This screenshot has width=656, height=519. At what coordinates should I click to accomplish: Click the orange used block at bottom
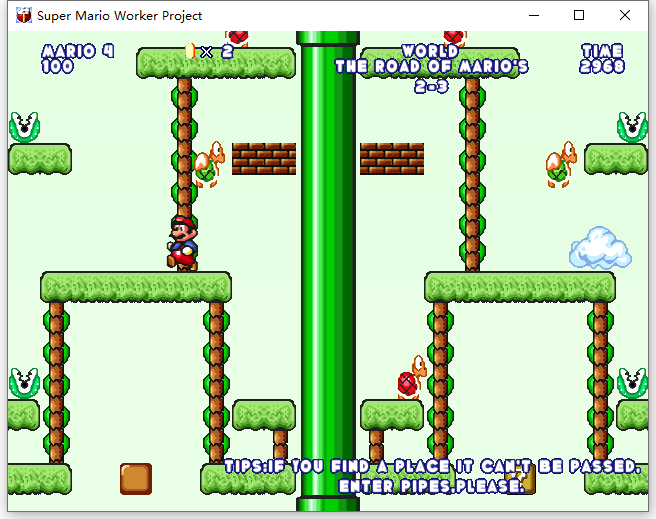click(x=136, y=479)
